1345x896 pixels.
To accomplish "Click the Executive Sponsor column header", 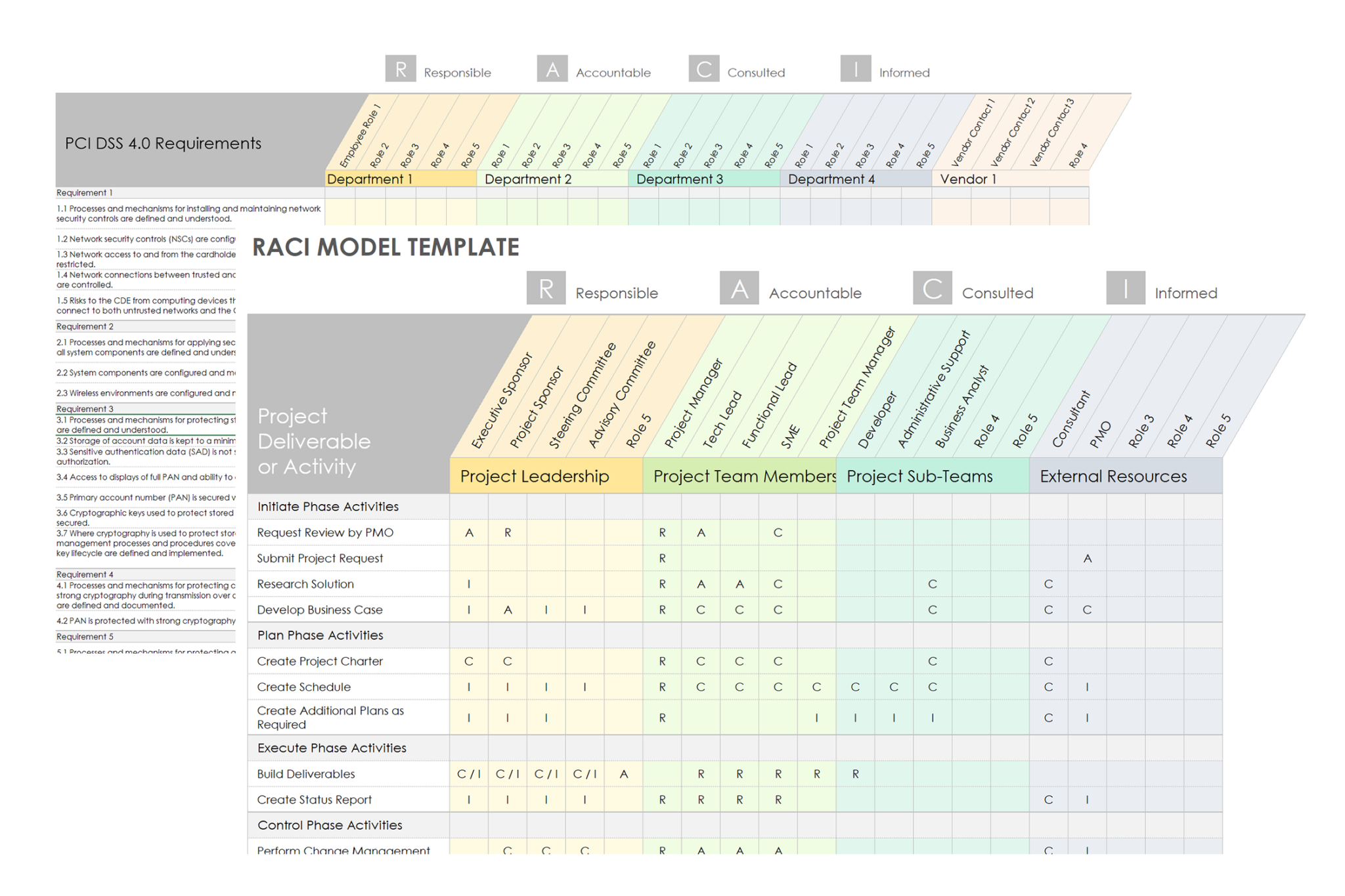I will click(502, 401).
